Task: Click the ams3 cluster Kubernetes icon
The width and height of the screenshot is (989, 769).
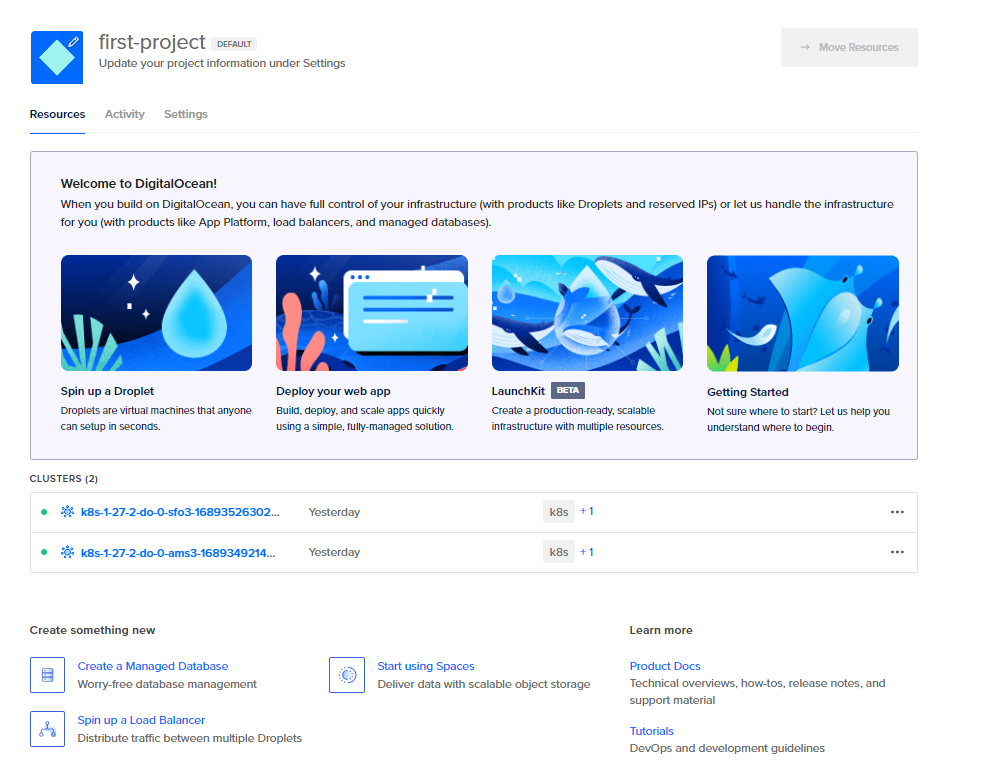Action: pyautogui.click(x=68, y=552)
